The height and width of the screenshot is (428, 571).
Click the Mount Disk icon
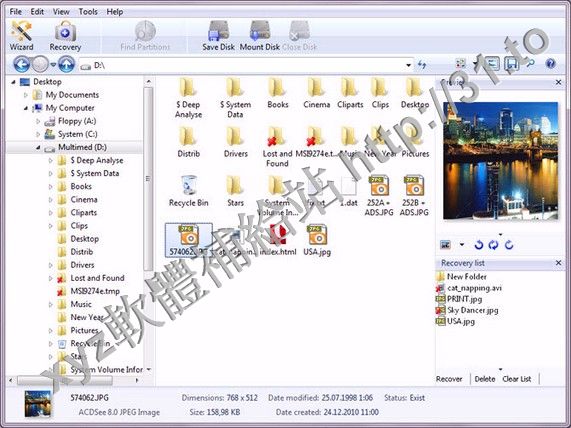coord(259,36)
